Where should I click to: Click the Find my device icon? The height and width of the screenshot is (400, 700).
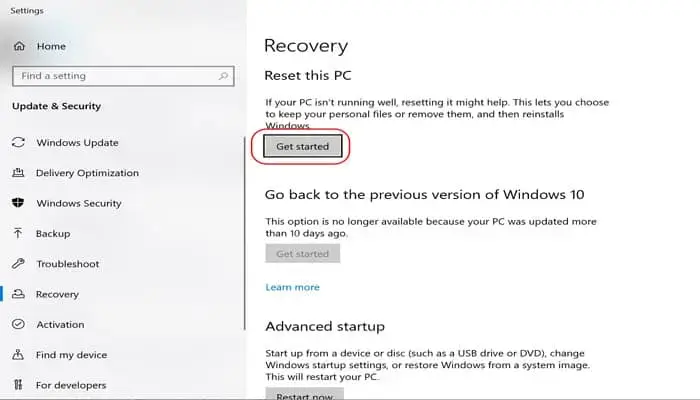pos(18,354)
